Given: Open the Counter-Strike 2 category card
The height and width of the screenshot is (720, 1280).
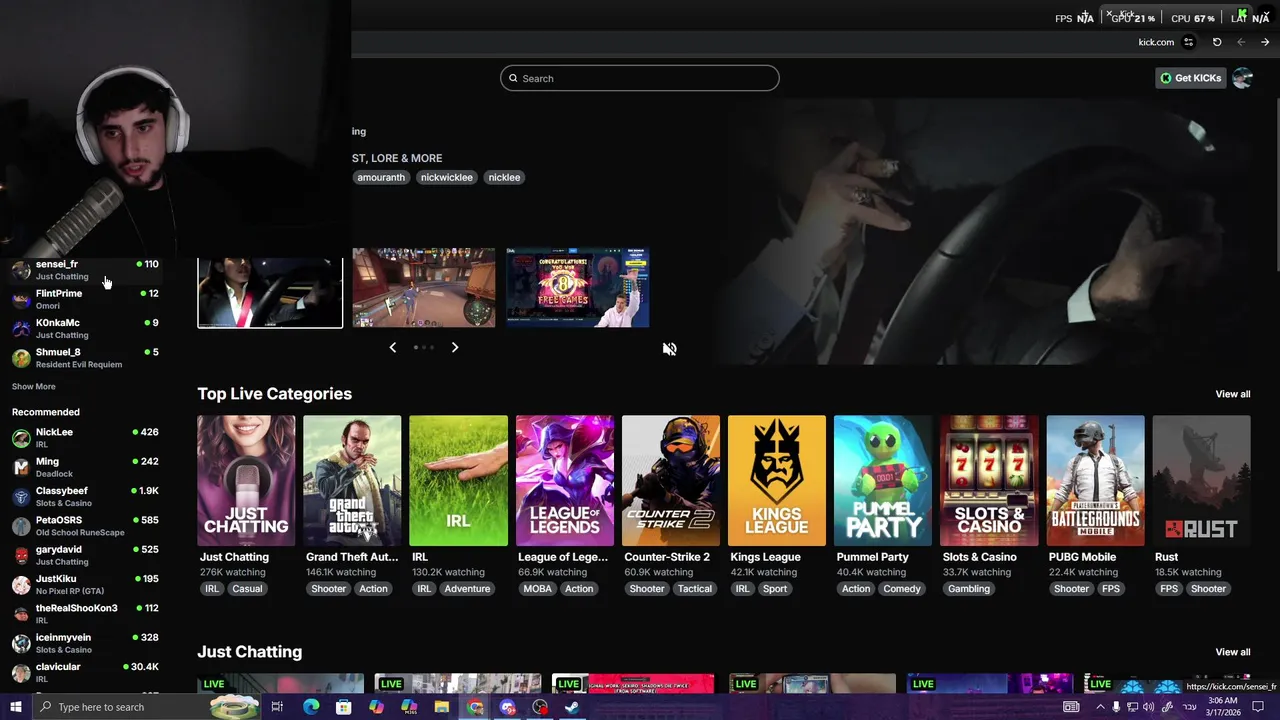Looking at the screenshot, I should [671, 481].
